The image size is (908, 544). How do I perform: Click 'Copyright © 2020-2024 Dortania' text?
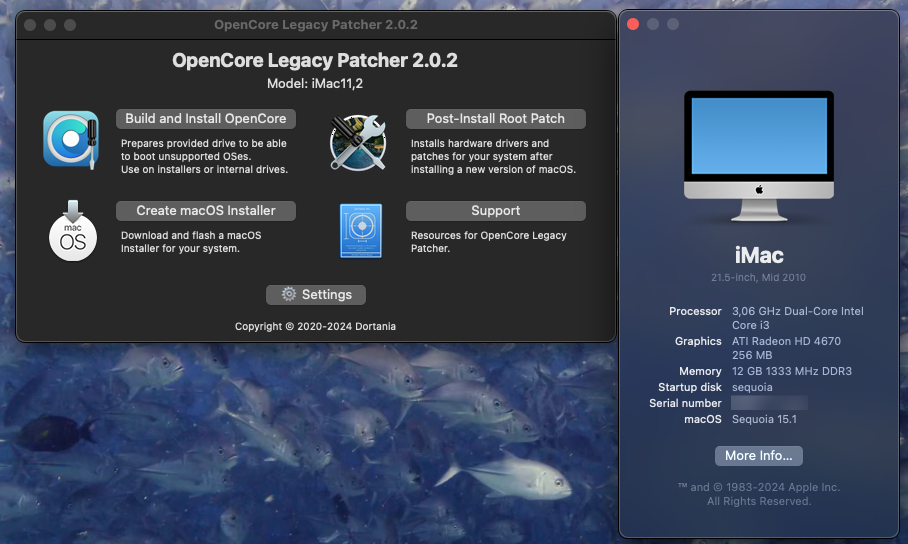pyautogui.click(x=316, y=327)
